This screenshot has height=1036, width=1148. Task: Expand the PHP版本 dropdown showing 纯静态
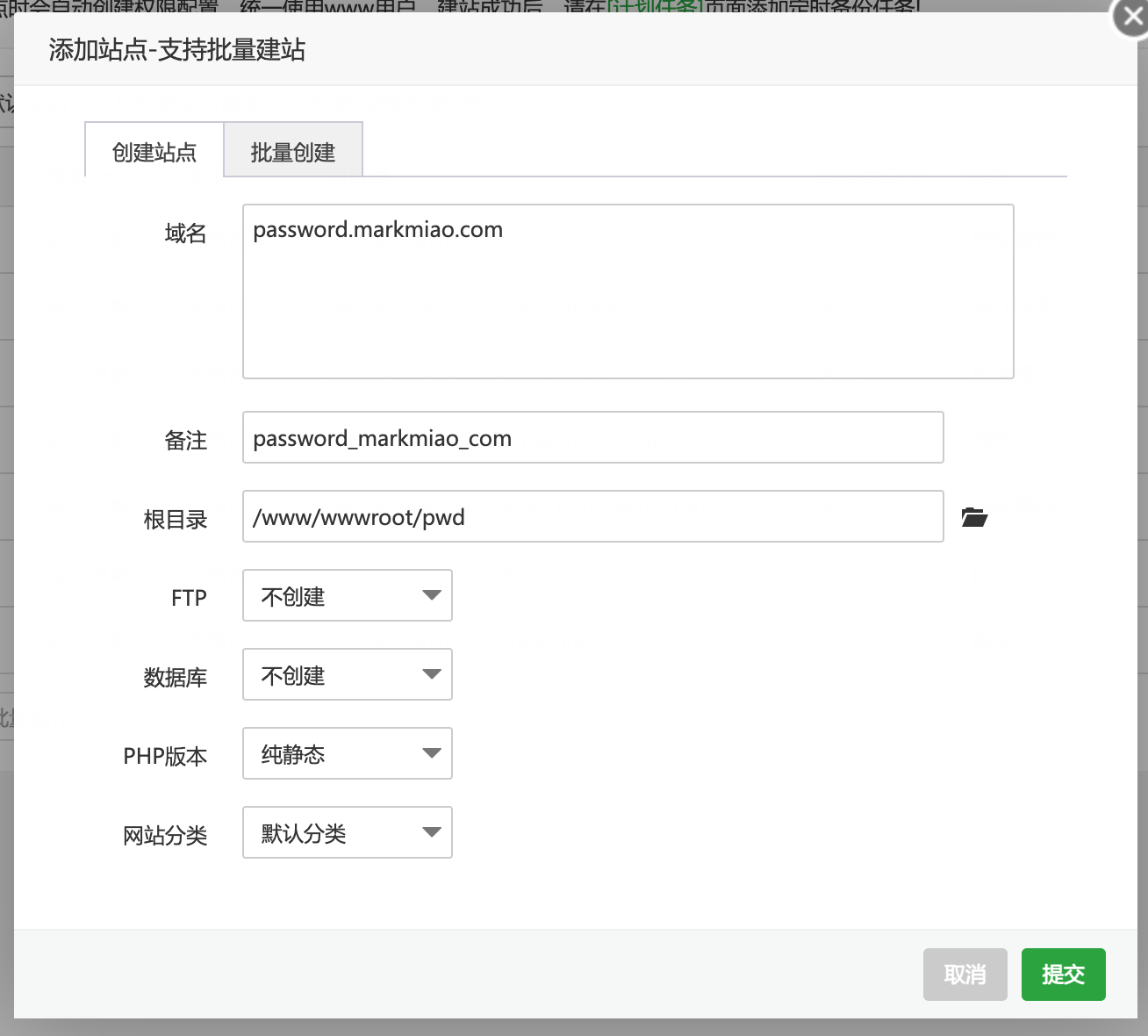click(x=348, y=753)
